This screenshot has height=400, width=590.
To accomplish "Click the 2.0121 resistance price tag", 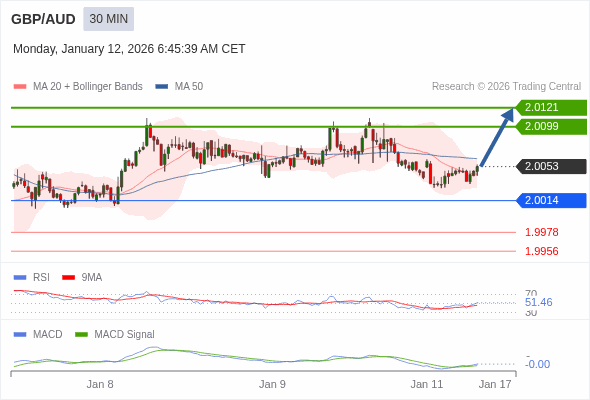I will click(x=551, y=108).
